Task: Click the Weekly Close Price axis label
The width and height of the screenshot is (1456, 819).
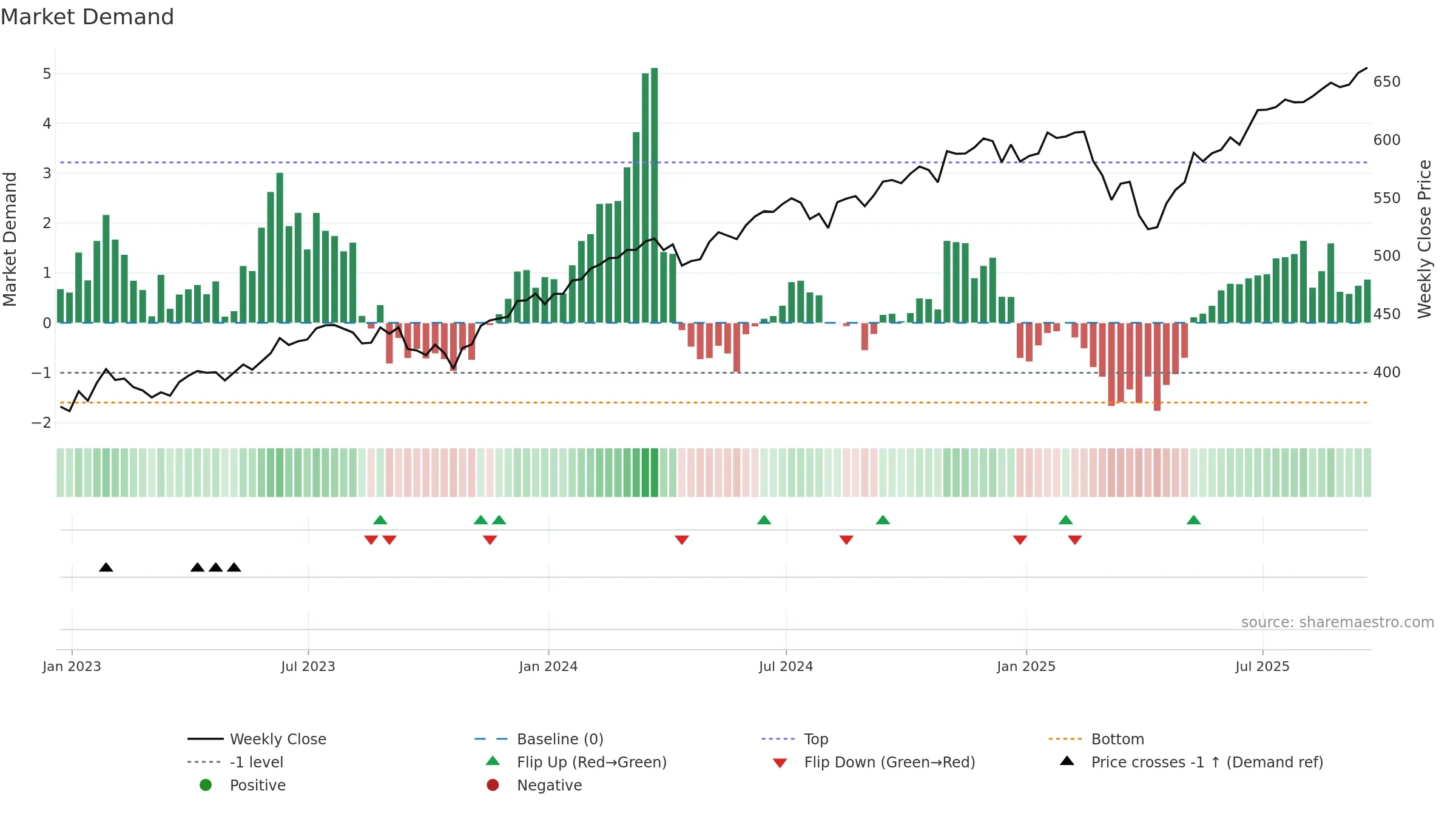Action: tap(1424, 239)
